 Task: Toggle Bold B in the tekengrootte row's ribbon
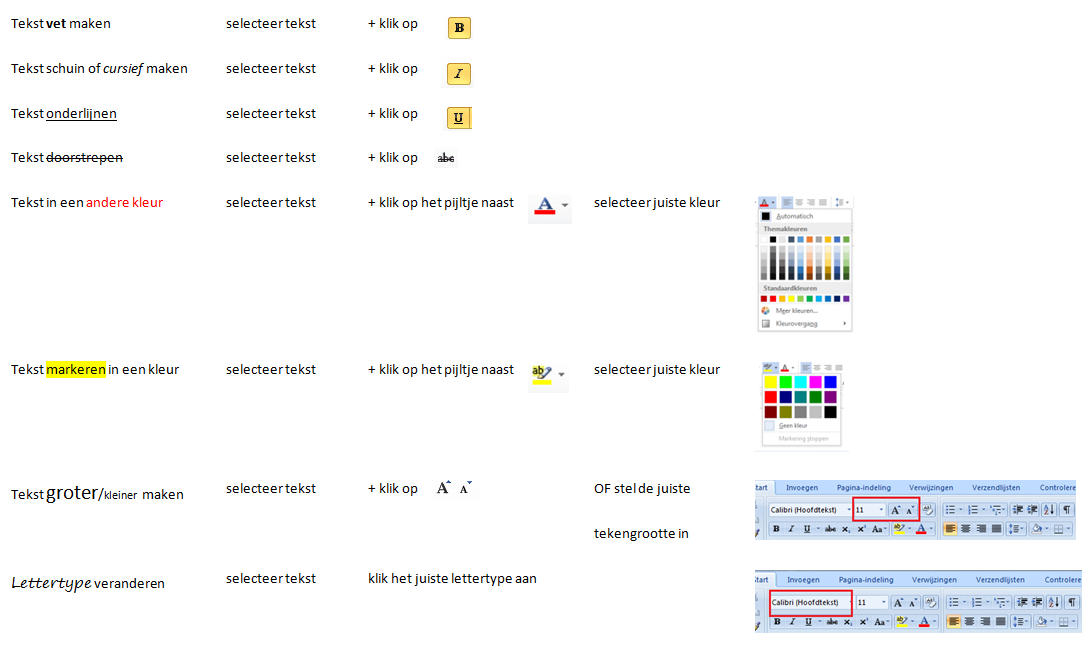[x=776, y=529]
